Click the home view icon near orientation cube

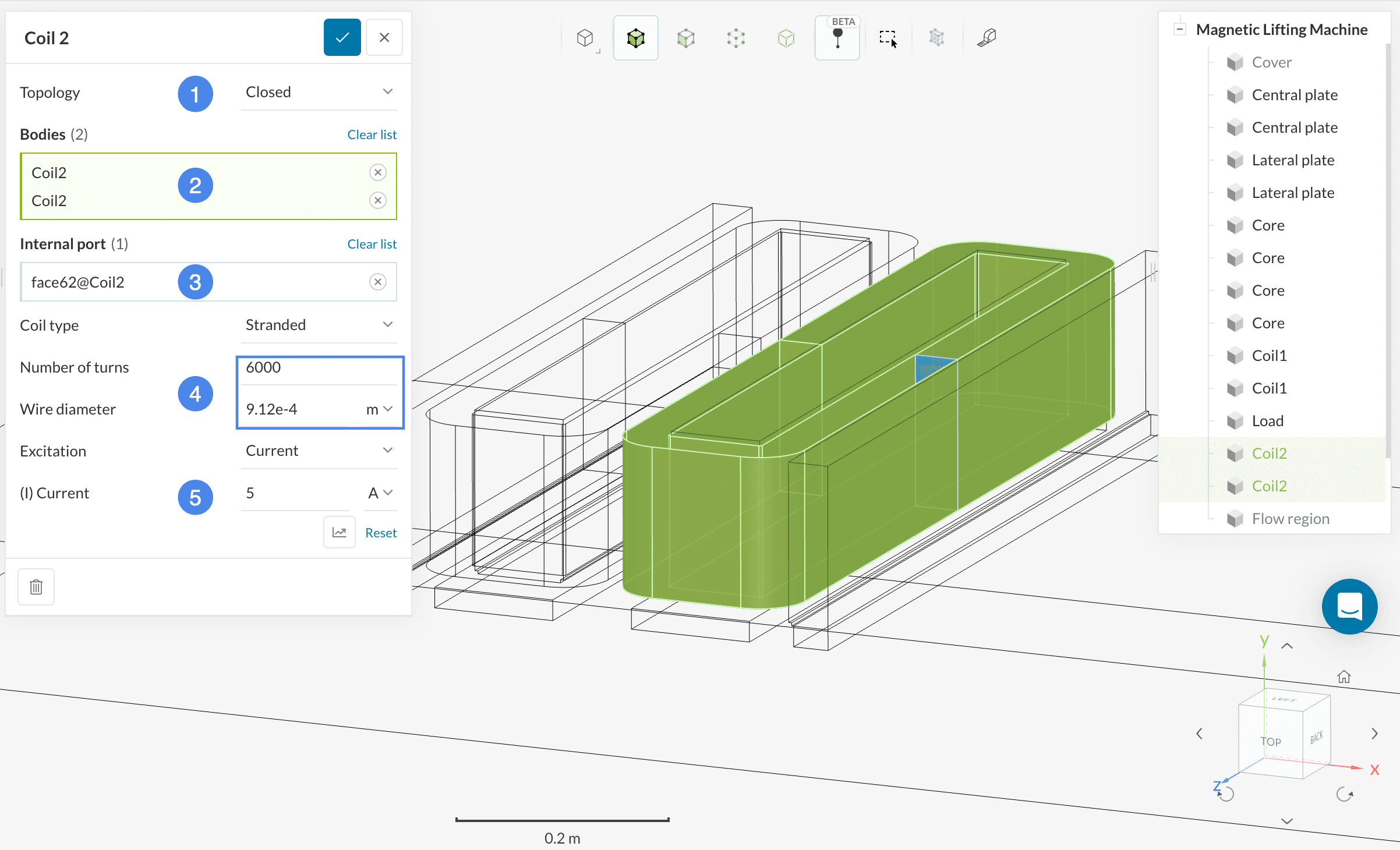click(1344, 677)
